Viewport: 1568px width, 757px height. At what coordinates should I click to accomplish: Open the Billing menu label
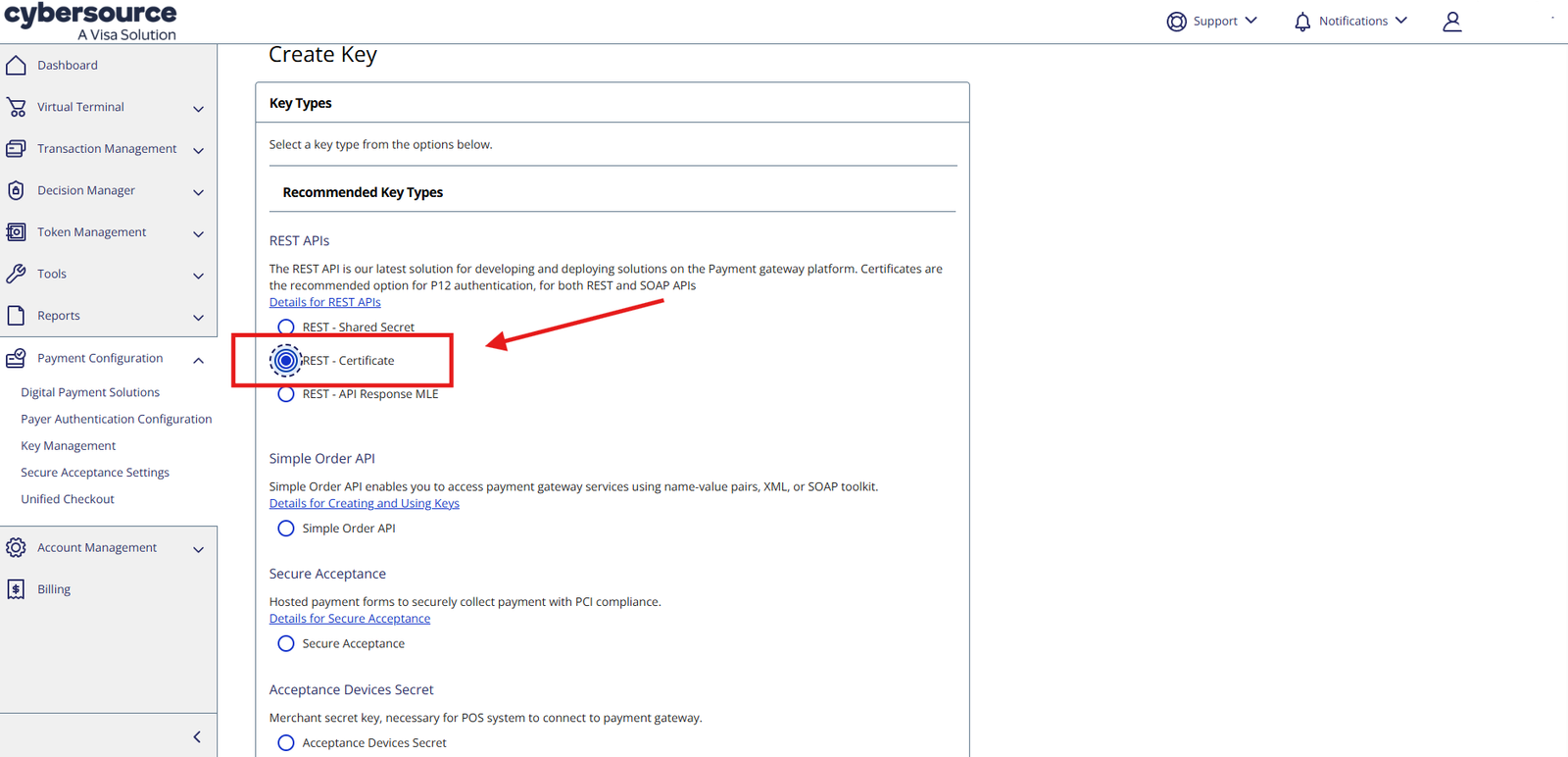54,589
